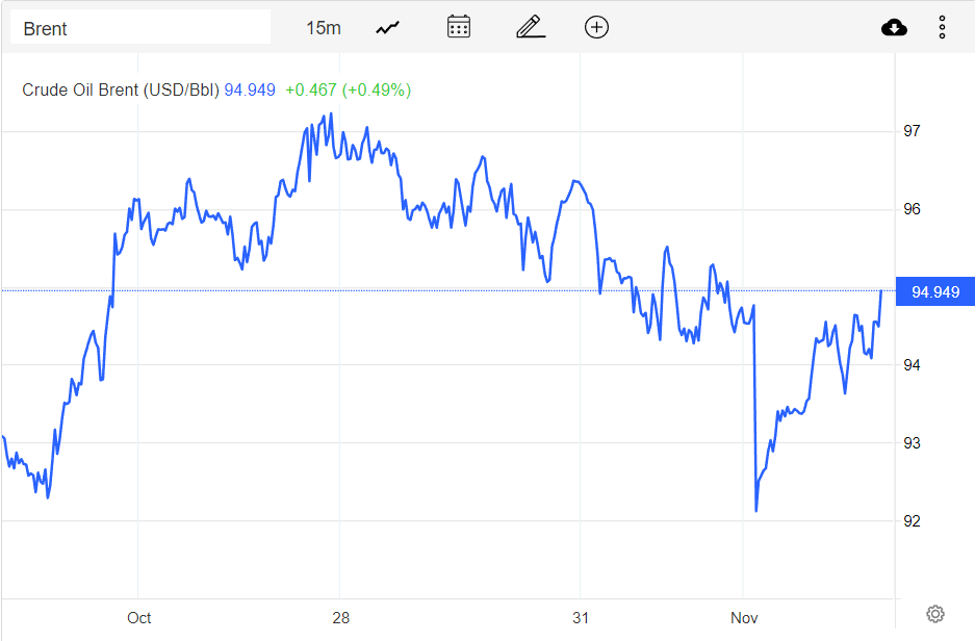Open the settings gear icon

[x=935, y=613]
